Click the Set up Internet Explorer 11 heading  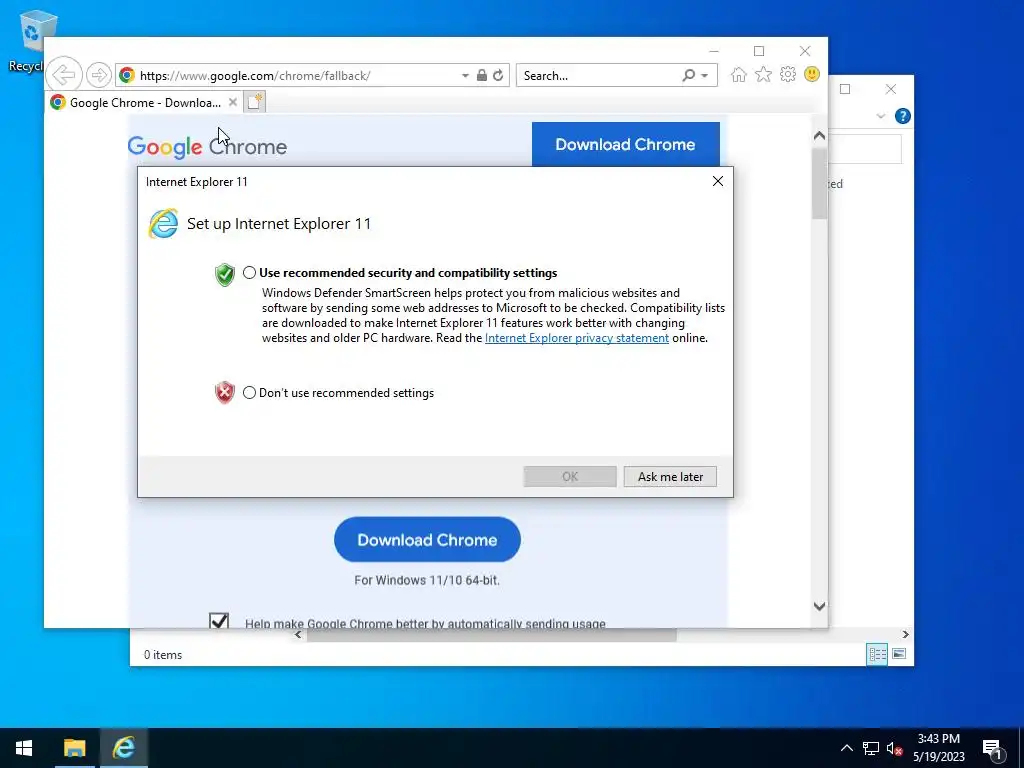click(x=279, y=223)
